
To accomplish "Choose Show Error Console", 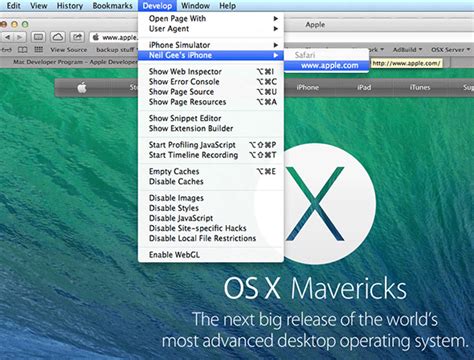I will tap(211, 82).
